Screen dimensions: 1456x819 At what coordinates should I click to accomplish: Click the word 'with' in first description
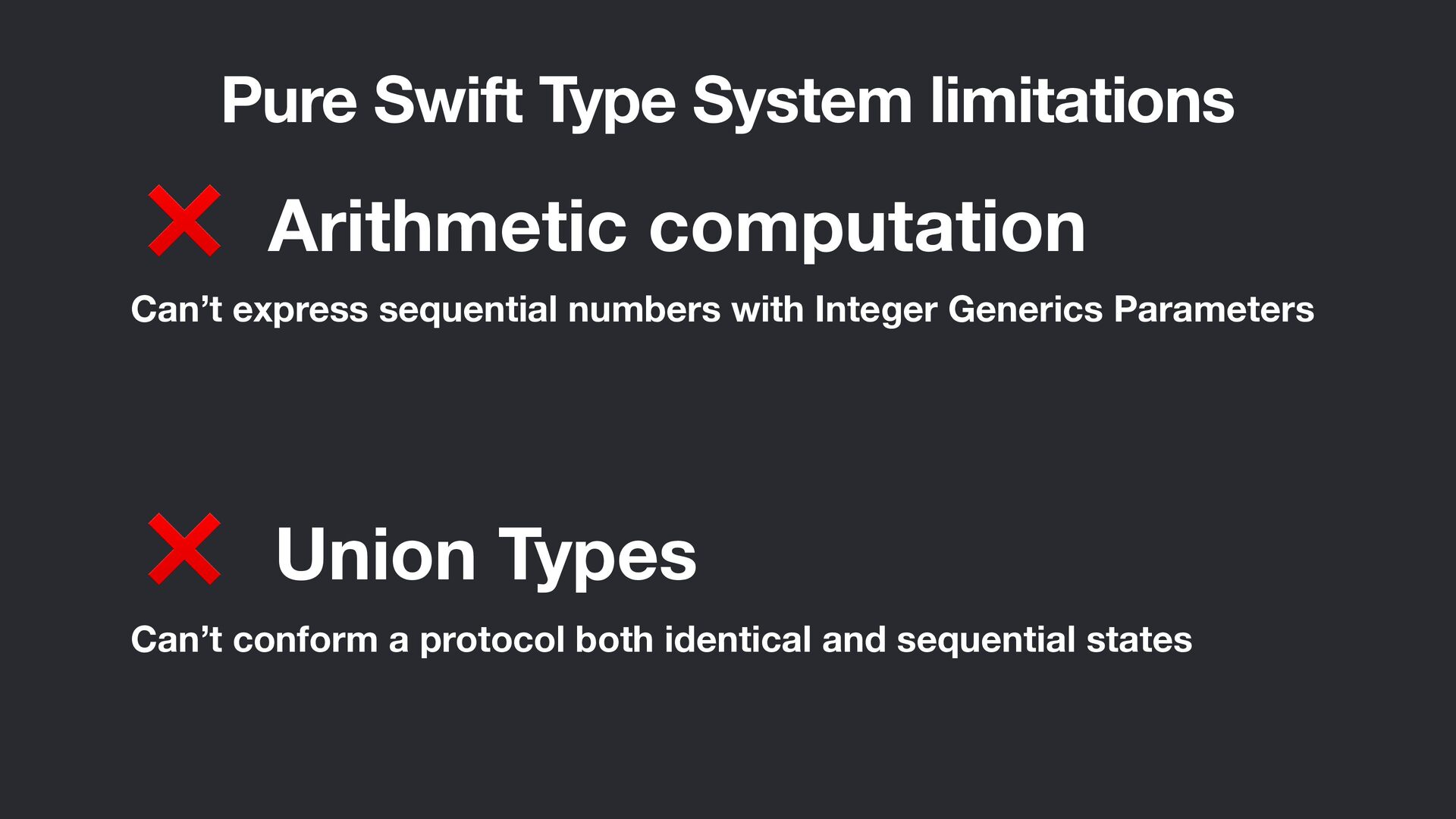767,309
